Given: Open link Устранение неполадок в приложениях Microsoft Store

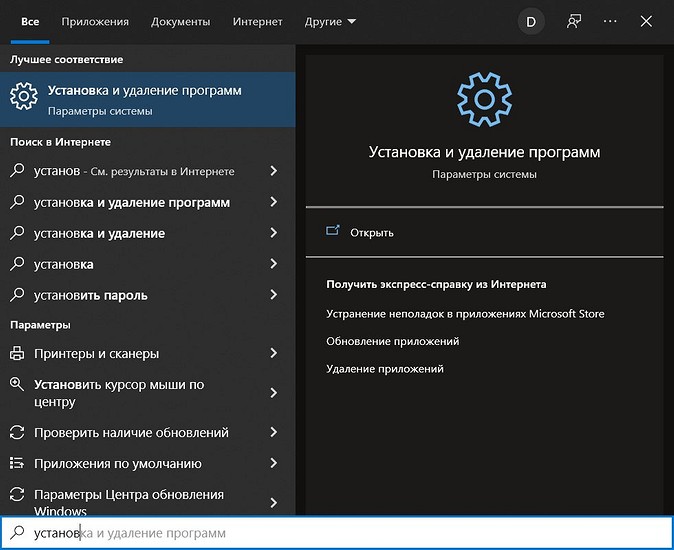Looking at the screenshot, I should coord(465,314).
